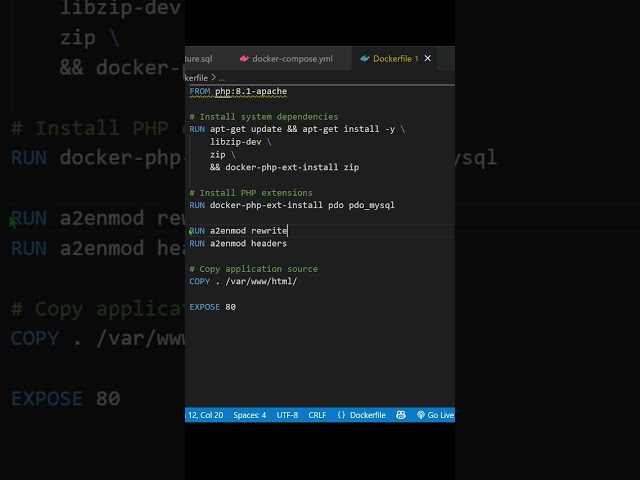Click the docker-compose.yml whale icon
The width and height of the screenshot is (640, 480).
pyautogui.click(x=244, y=58)
